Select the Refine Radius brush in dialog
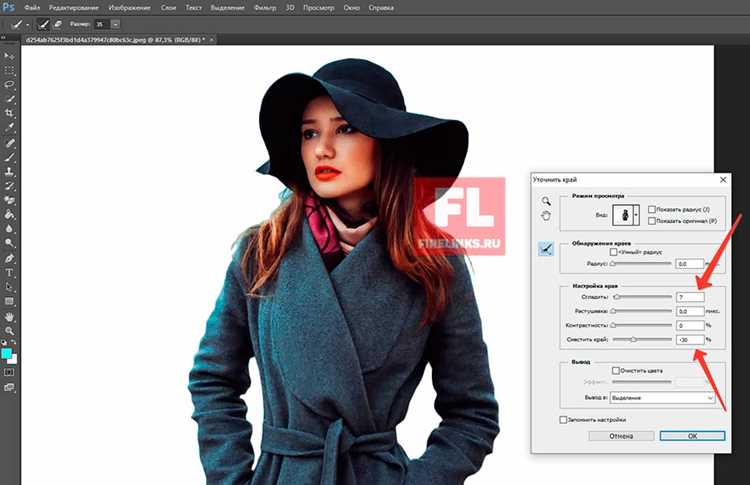The image size is (750, 485). click(546, 249)
